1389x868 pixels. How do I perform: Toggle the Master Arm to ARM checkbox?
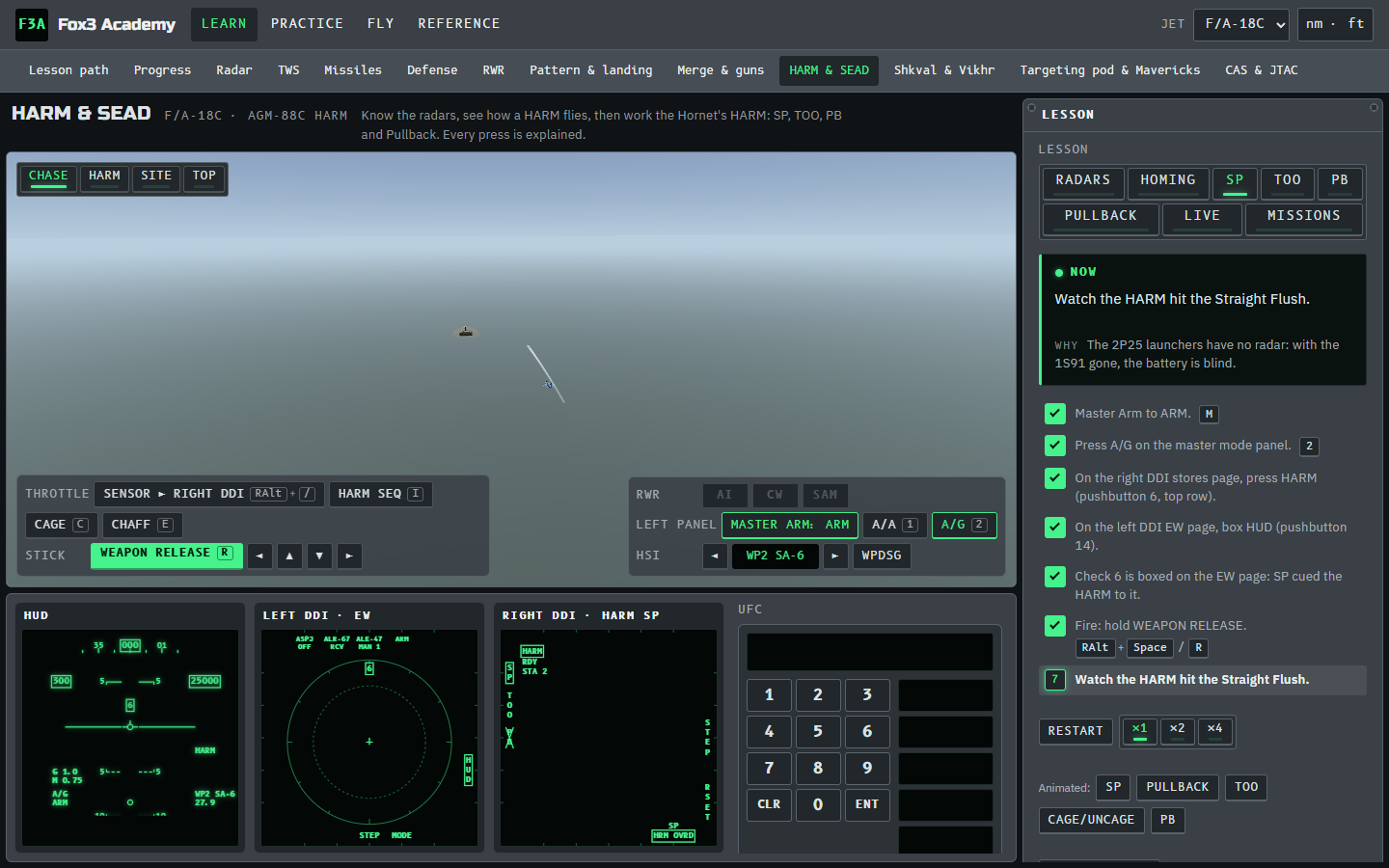(x=1055, y=414)
